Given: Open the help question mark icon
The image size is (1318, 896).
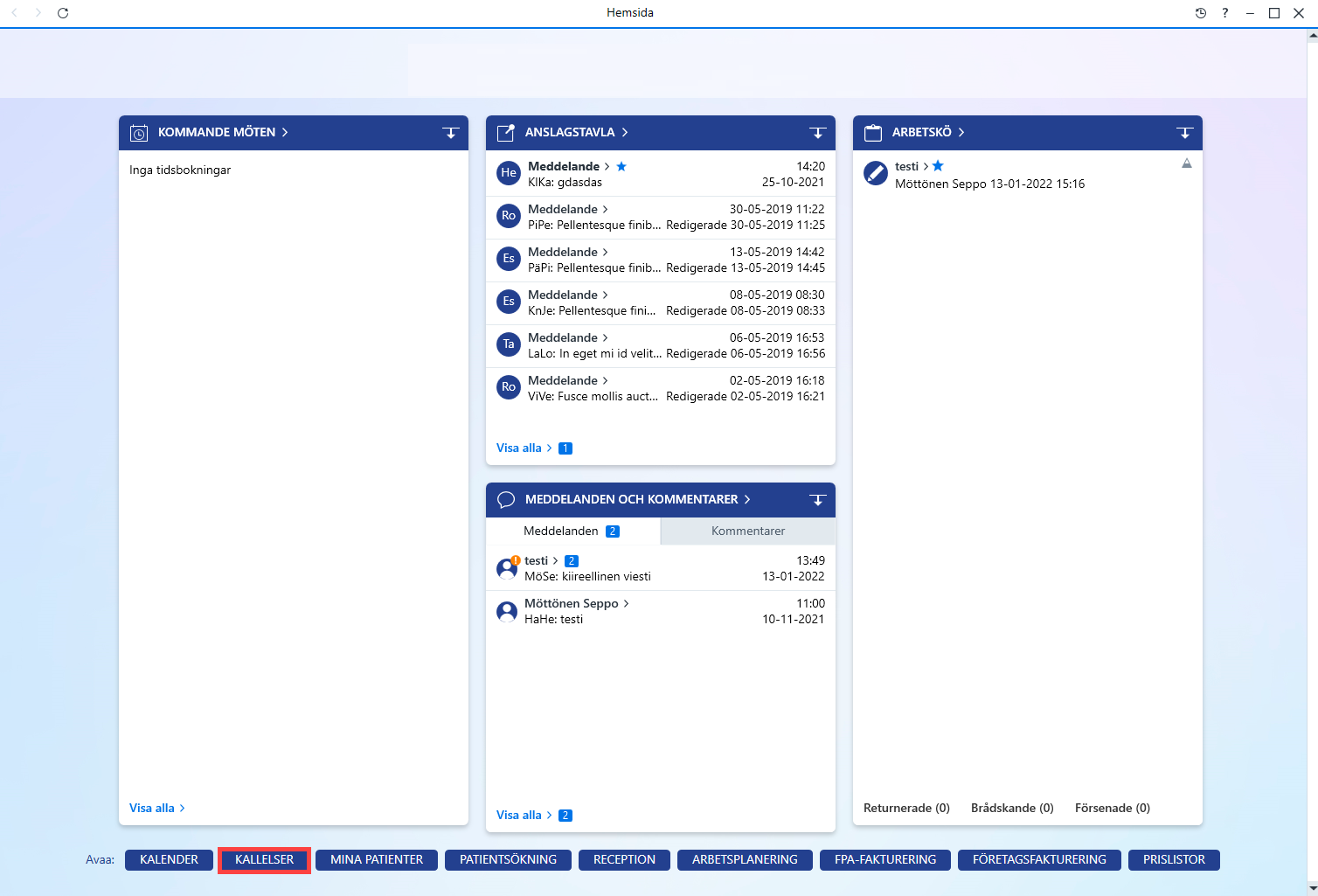Looking at the screenshot, I should coord(1225,13).
